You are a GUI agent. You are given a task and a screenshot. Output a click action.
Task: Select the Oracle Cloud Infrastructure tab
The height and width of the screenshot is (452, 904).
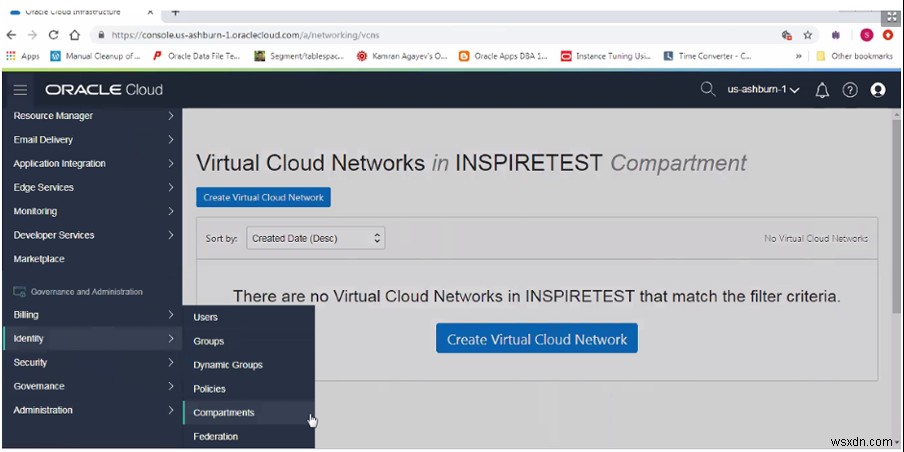(81, 12)
